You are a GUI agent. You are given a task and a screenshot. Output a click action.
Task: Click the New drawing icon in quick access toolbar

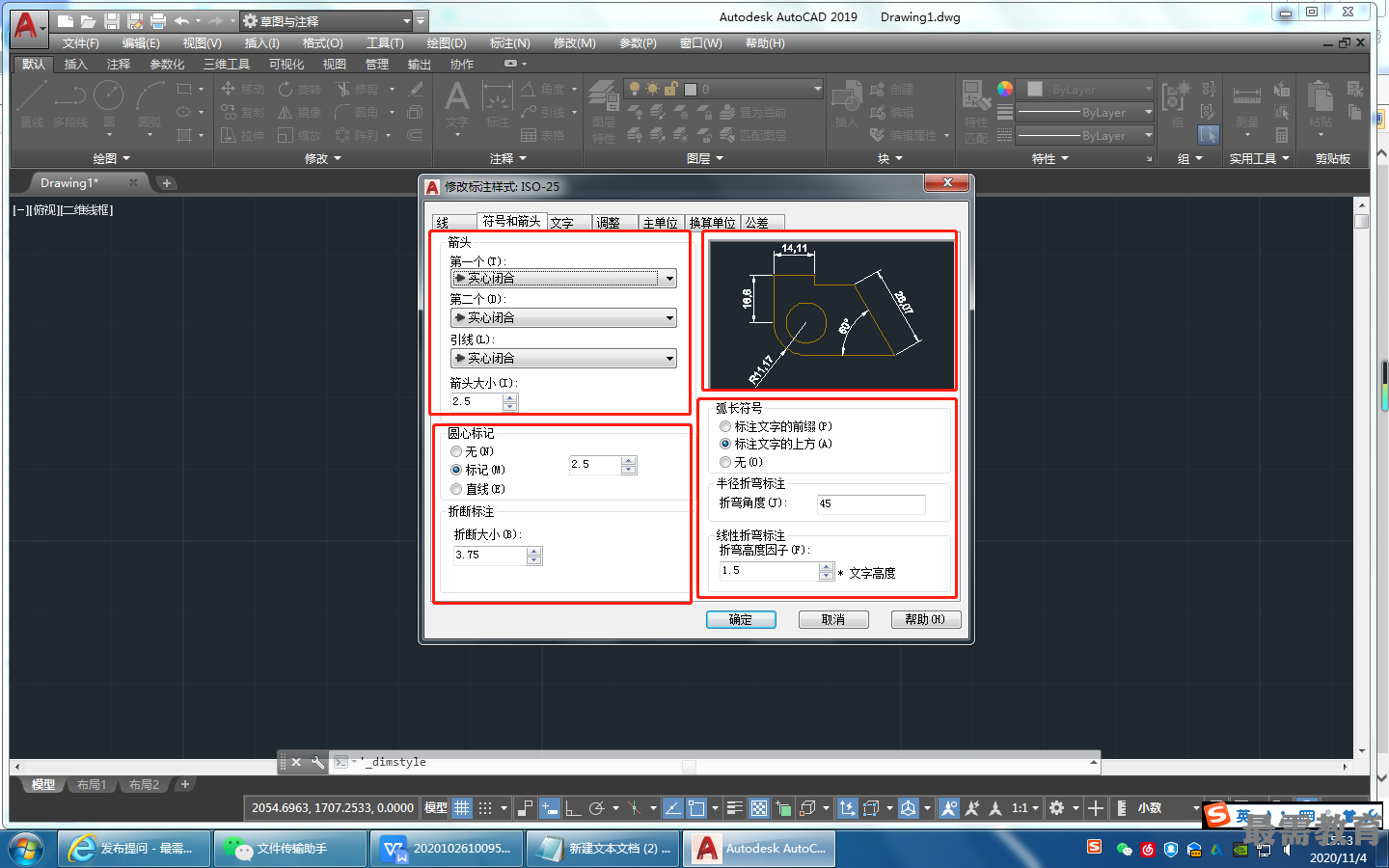point(65,21)
